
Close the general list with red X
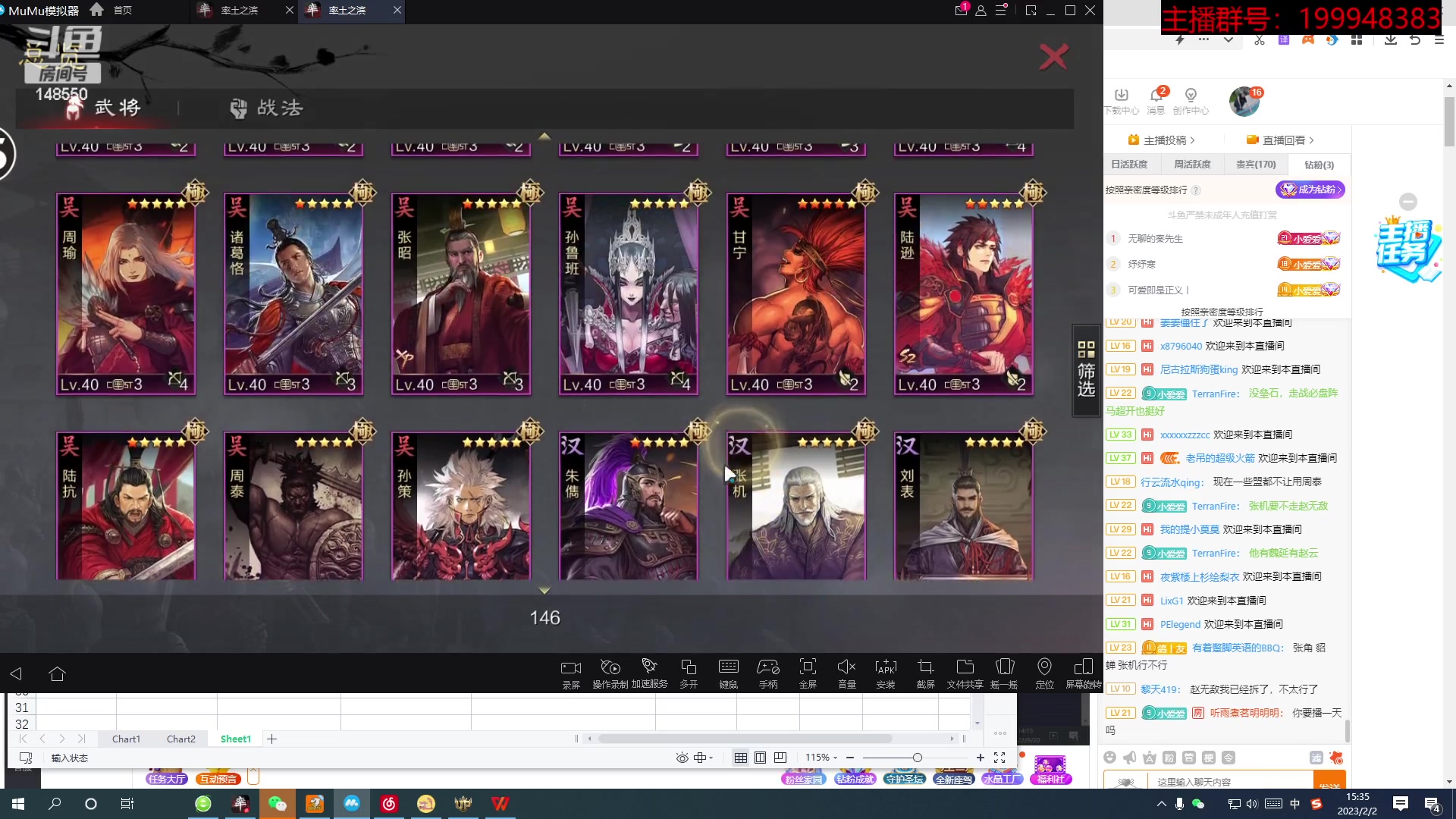tap(1053, 57)
